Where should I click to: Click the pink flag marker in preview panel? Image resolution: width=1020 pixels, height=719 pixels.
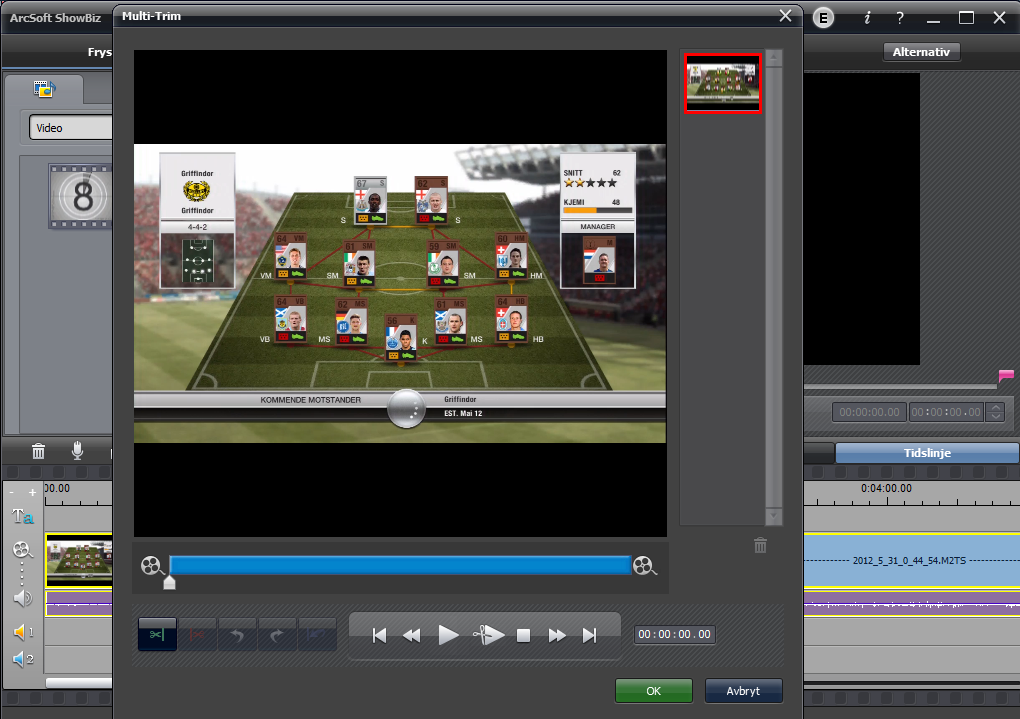tap(1006, 375)
